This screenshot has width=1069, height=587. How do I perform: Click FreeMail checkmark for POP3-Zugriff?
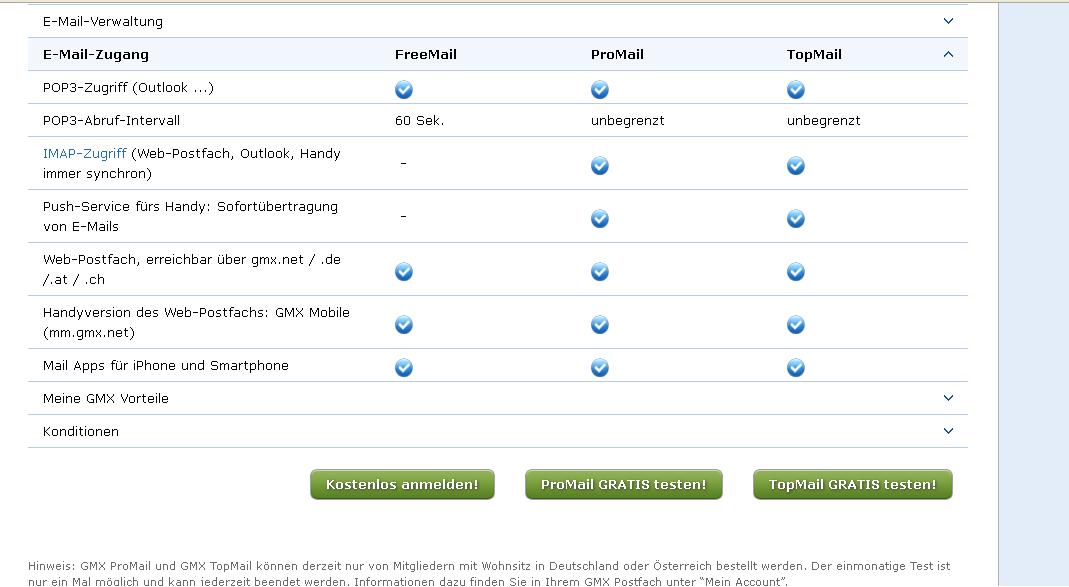(404, 89)
